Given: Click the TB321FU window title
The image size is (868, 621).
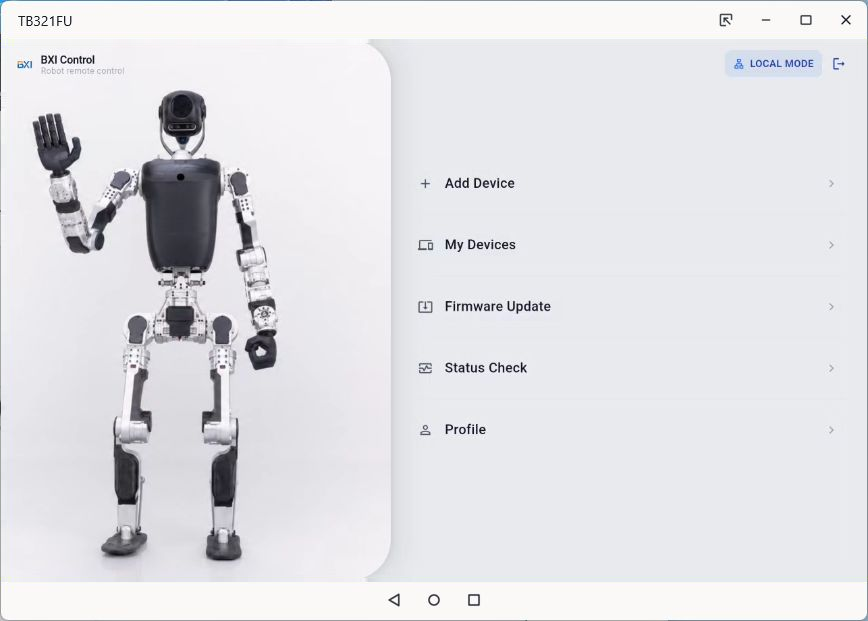Looking at the screenshot, I should point(45,21).
